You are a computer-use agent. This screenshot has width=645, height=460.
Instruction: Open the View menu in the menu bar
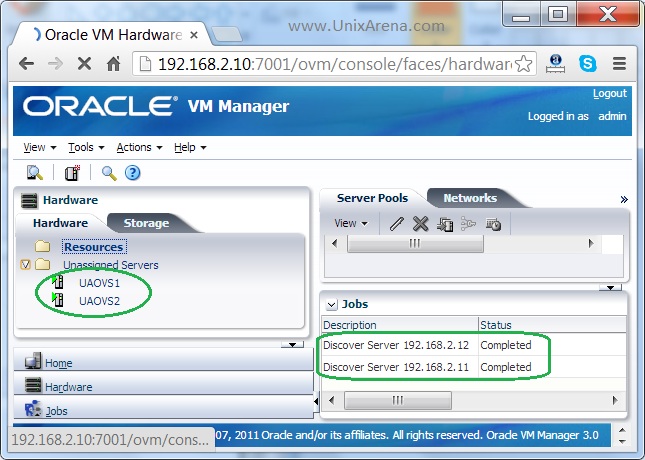[x=39, y=147]
